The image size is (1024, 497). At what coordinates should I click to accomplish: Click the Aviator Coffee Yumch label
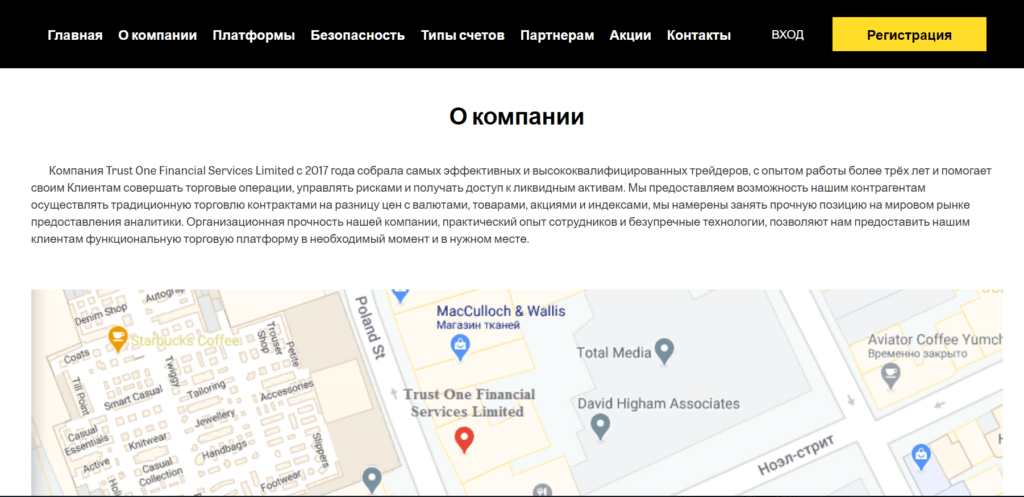[x=935, y=340]
